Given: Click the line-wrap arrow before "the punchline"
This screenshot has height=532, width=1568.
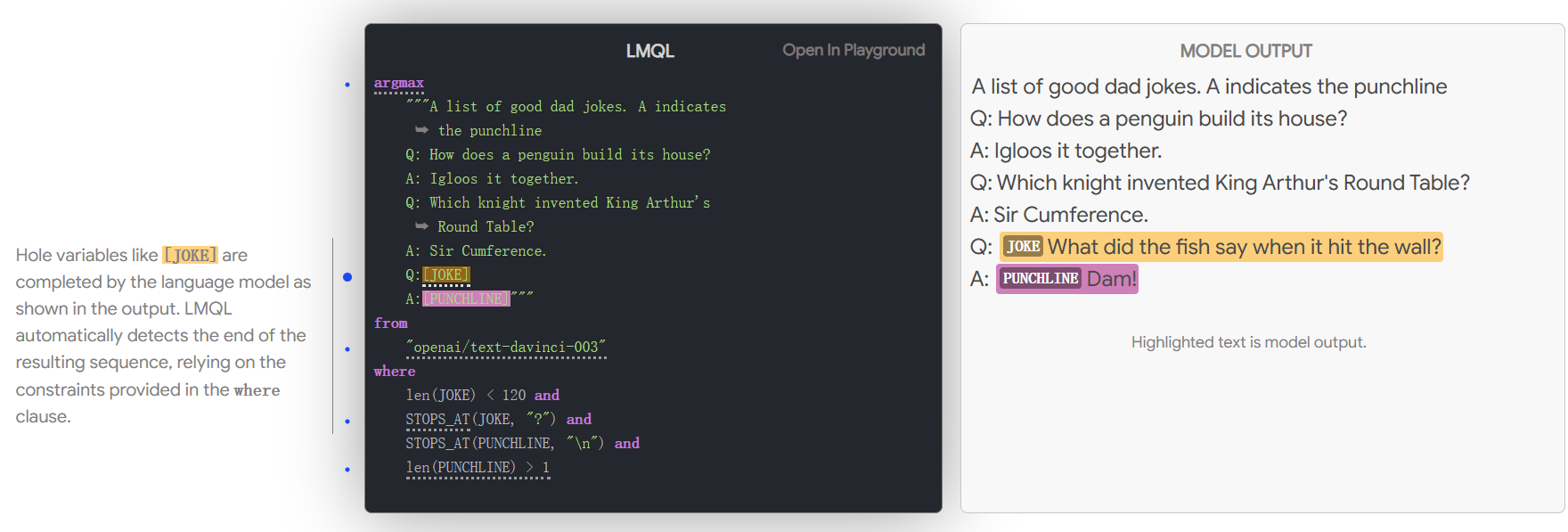Looking at the screenshot, I should [x=421, y=130].
